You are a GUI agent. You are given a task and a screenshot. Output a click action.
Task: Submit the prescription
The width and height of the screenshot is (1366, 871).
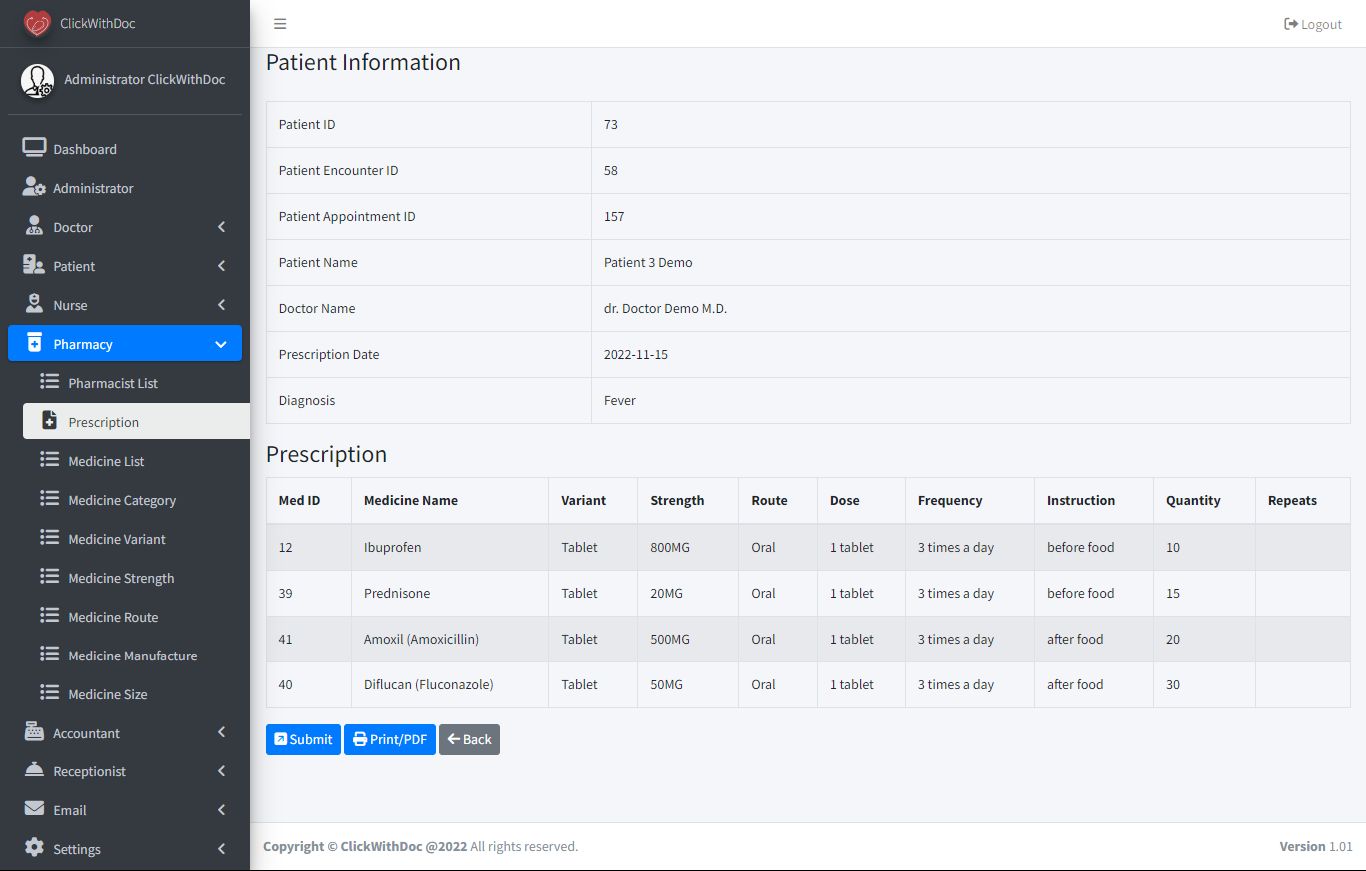(x=303, y=739)
